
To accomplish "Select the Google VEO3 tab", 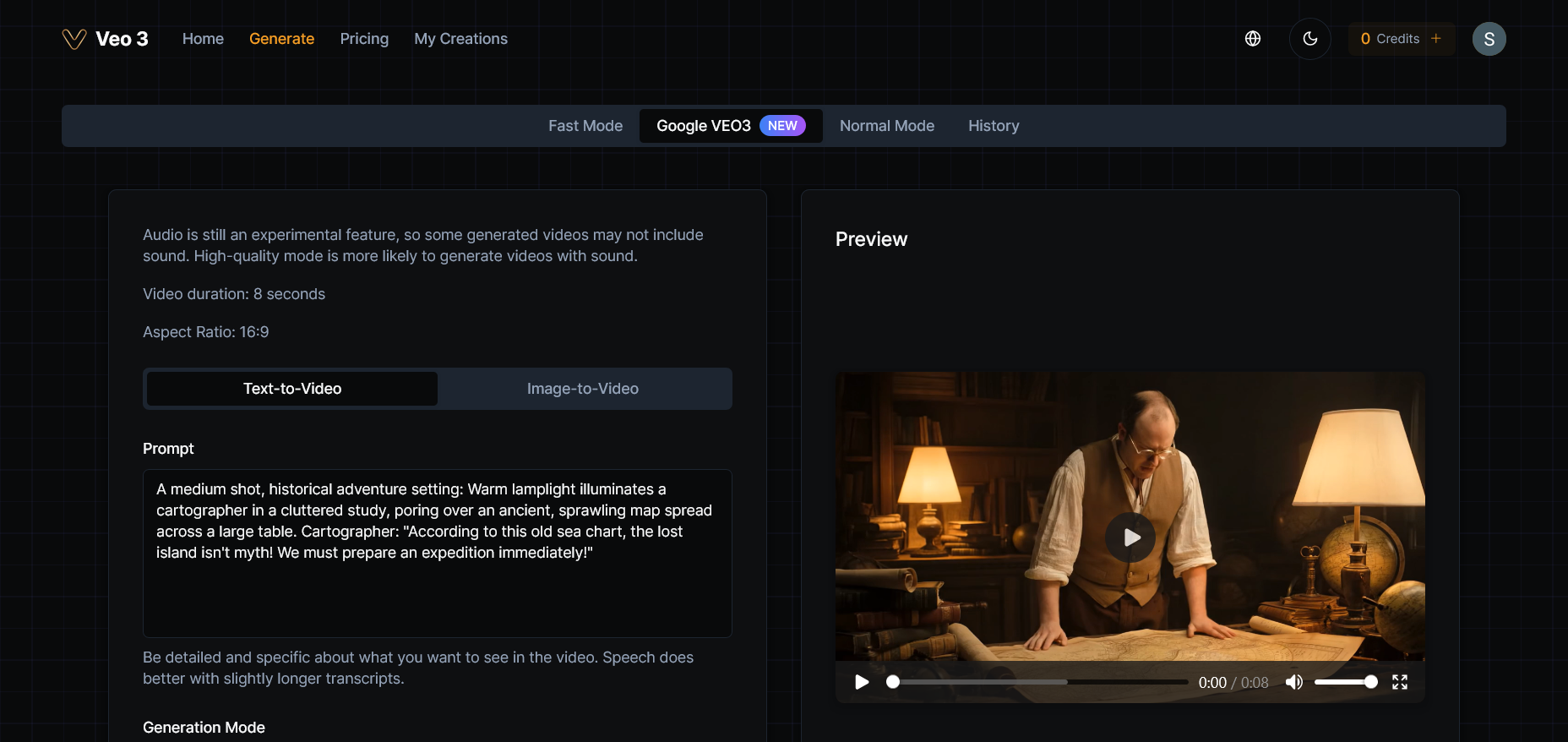I will coord(731,126).
